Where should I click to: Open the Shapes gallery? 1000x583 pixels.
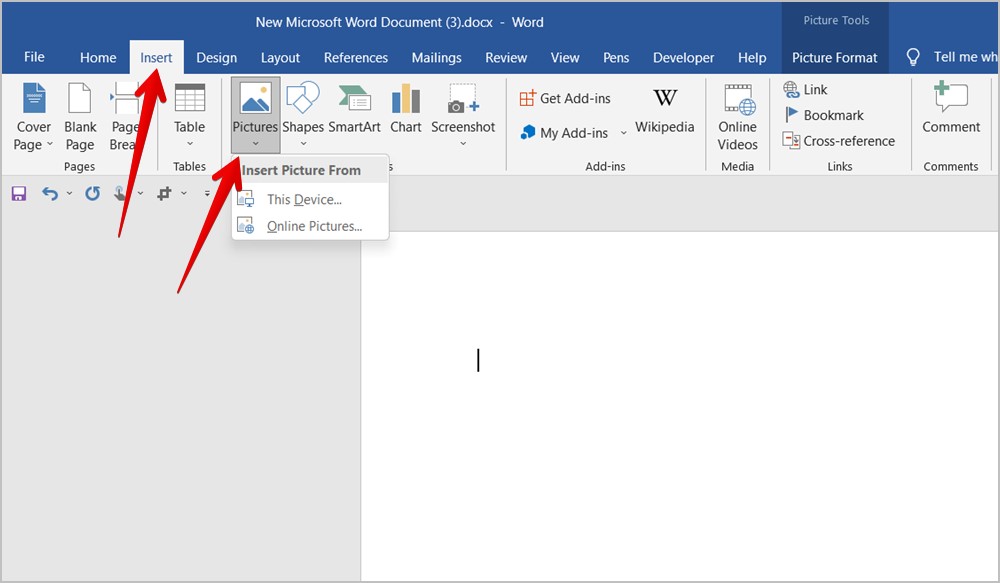(x=303, y=112)
